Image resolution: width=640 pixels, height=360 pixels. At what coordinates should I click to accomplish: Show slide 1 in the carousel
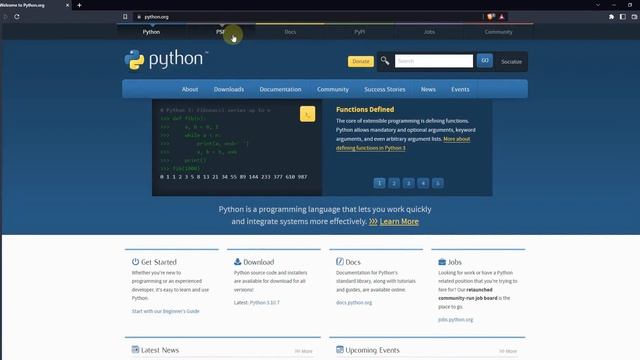pyautogui.click(x=379, y=183)
